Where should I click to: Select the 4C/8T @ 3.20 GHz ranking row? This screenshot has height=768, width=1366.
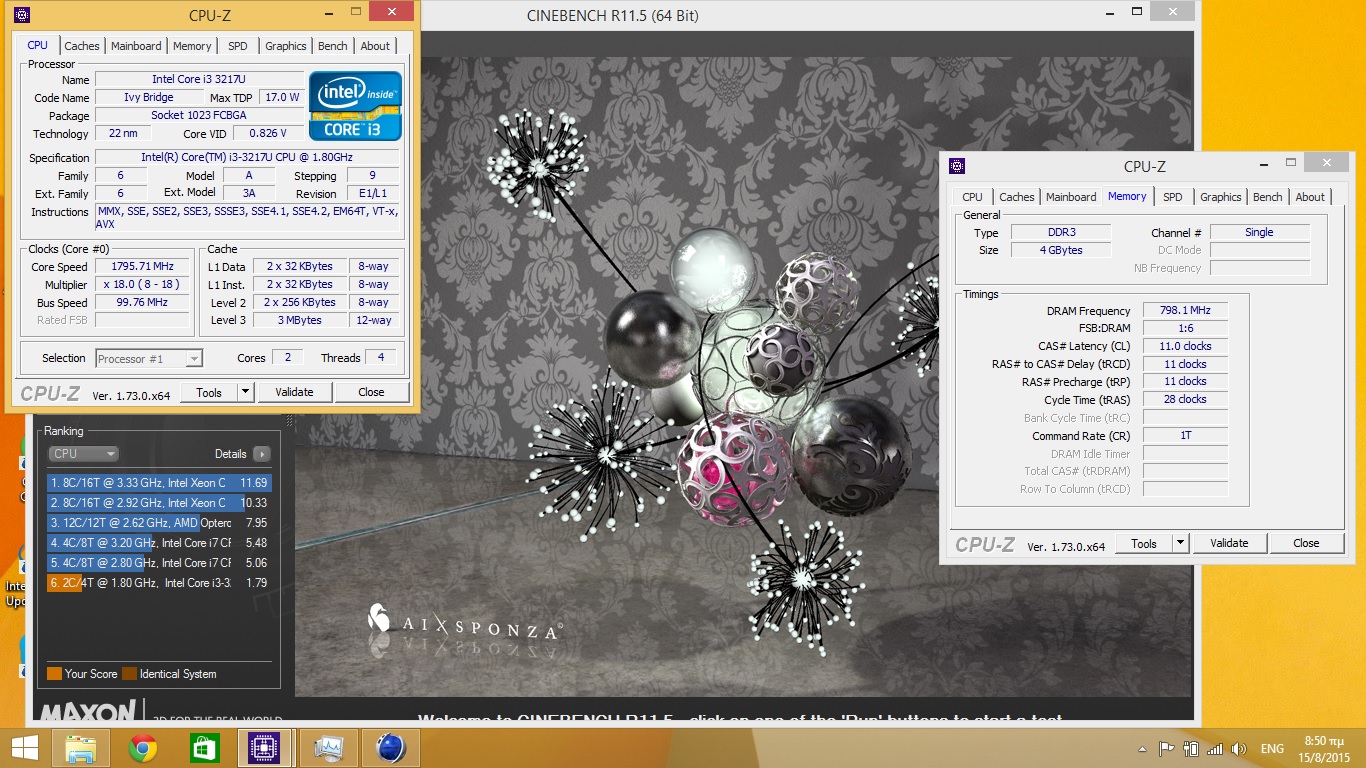159,543
